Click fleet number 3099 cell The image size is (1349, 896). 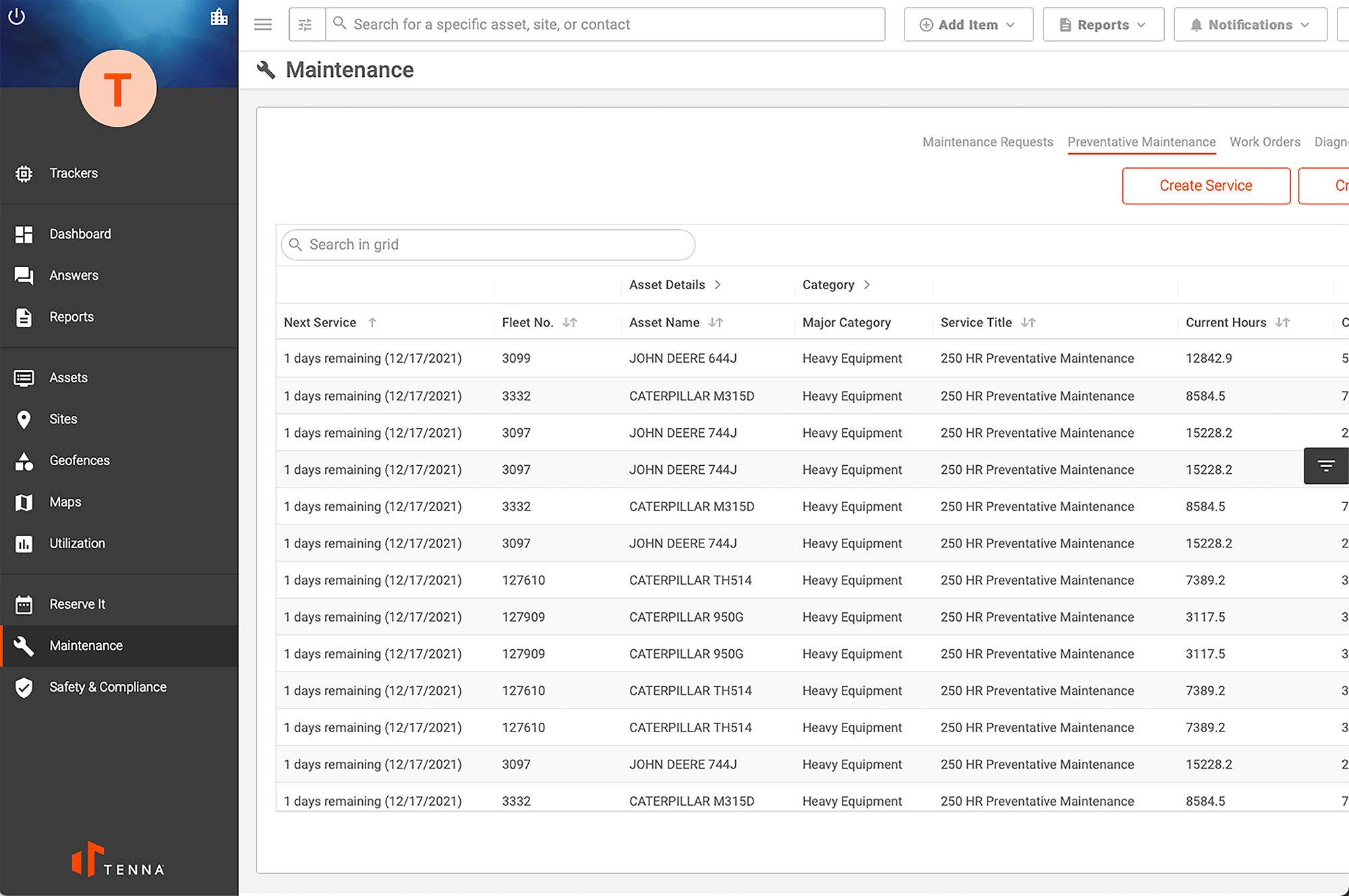pyautogui.click(x=516, y=359)
